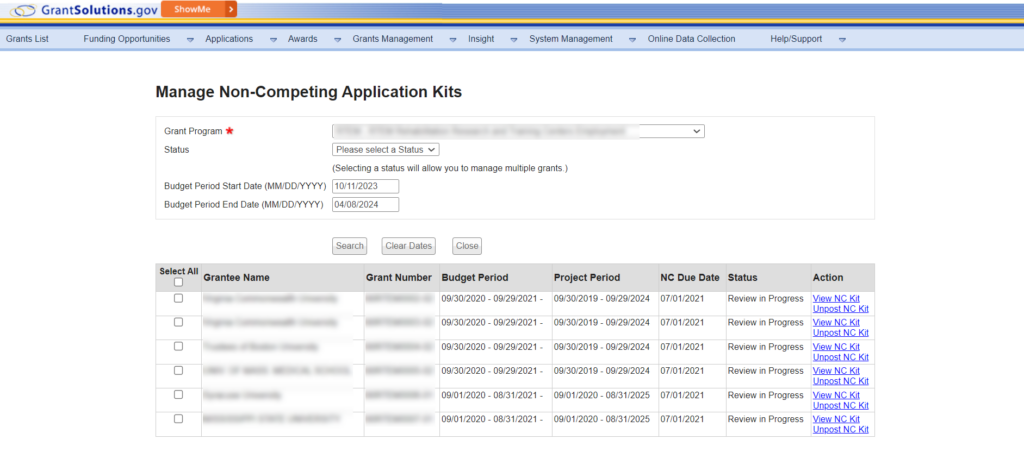Open the Grants List menu
Viewport: 1024px width, 452px height.
coord(27,39)
